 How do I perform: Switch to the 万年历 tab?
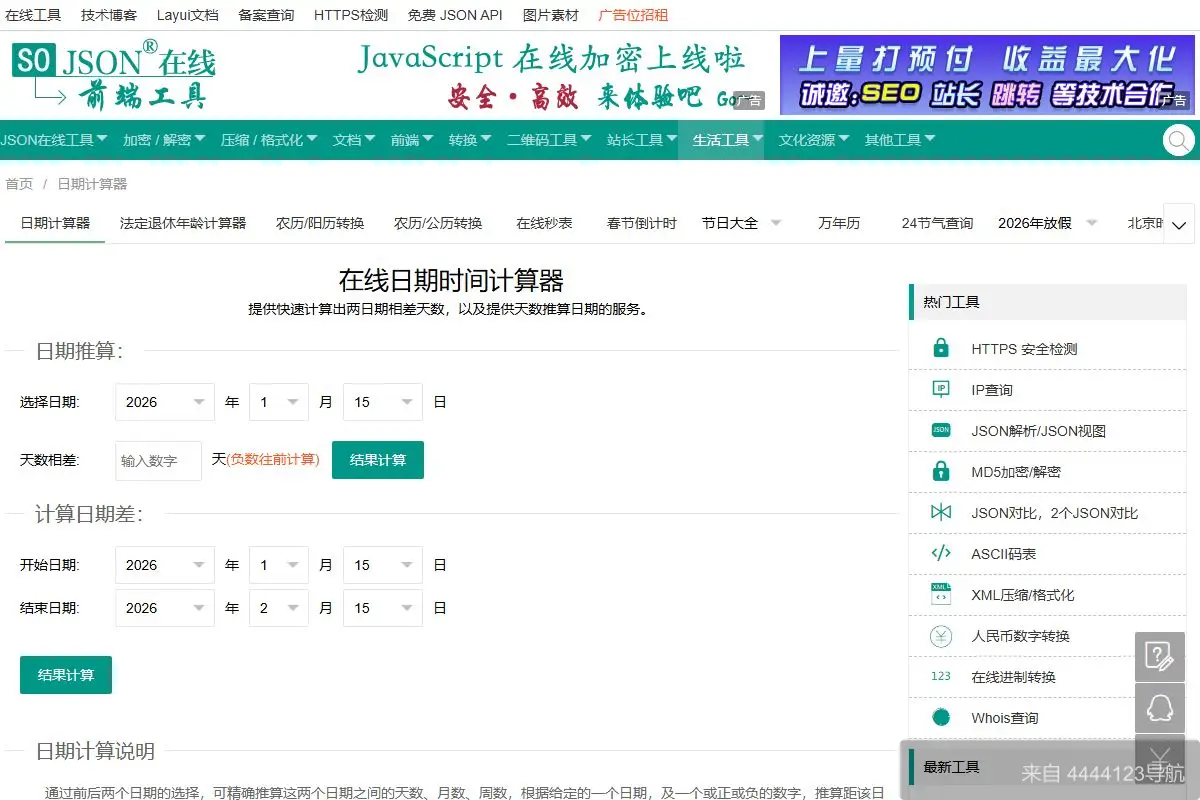point(837,223)
